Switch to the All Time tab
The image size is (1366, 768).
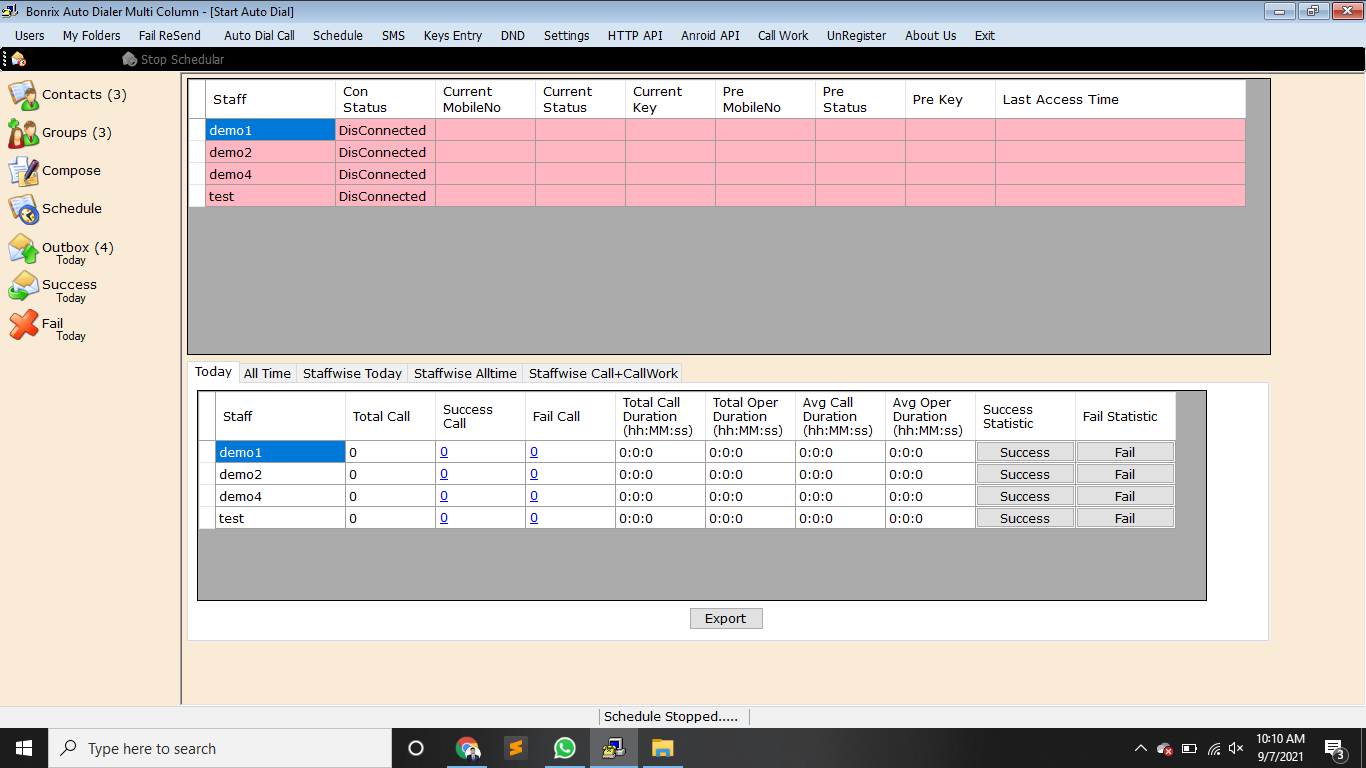(267, 373)
